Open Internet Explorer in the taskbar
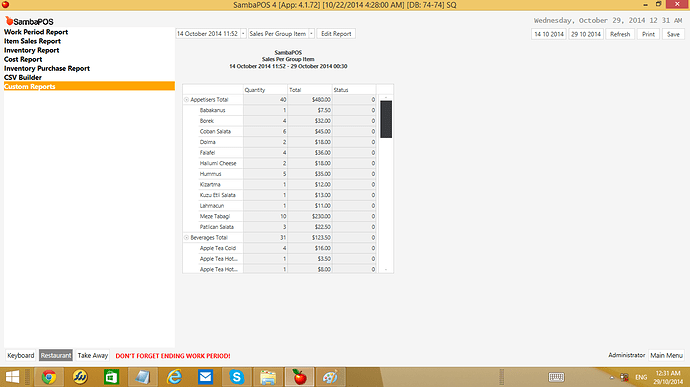This screenshot has width=690, height=387. pyautogui.click(x=174, y=377)
